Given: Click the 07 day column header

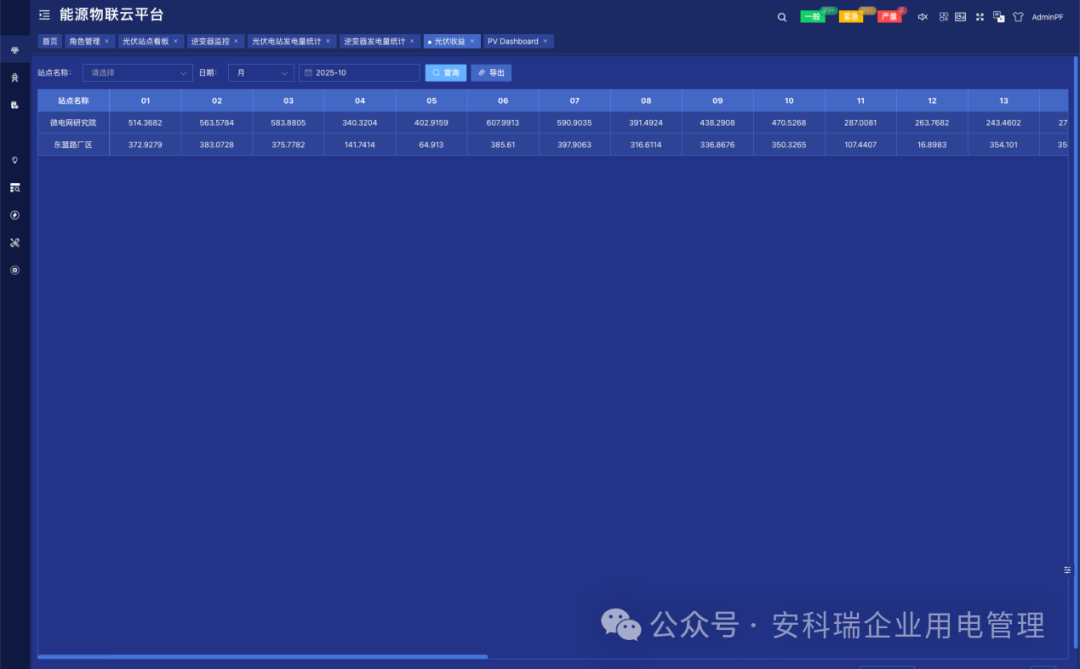Looking at the screenshot, I should (574, 101).
